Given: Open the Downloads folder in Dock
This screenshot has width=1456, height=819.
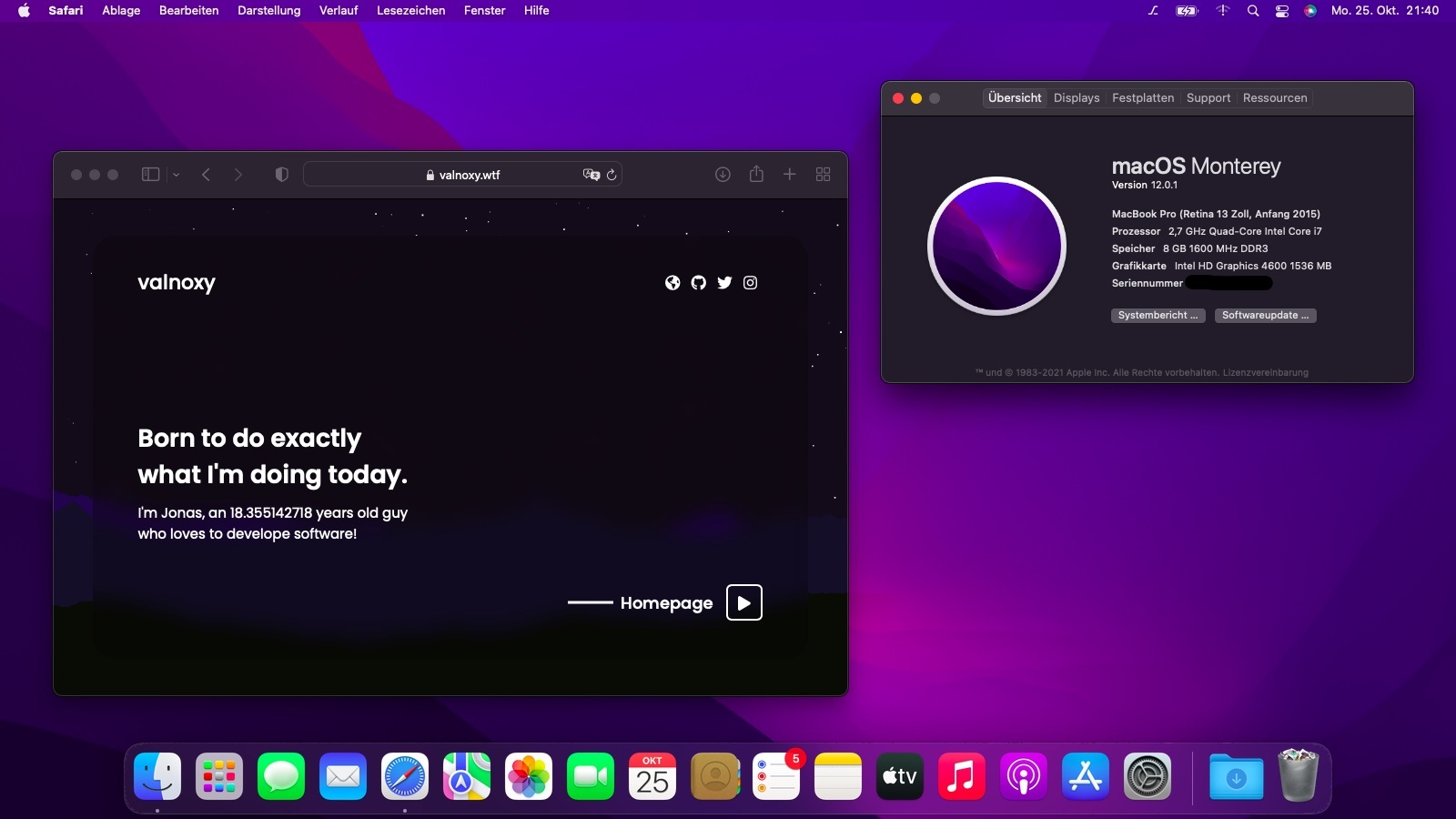Looking at the screenshot, I should click(x=1237, y=776).
